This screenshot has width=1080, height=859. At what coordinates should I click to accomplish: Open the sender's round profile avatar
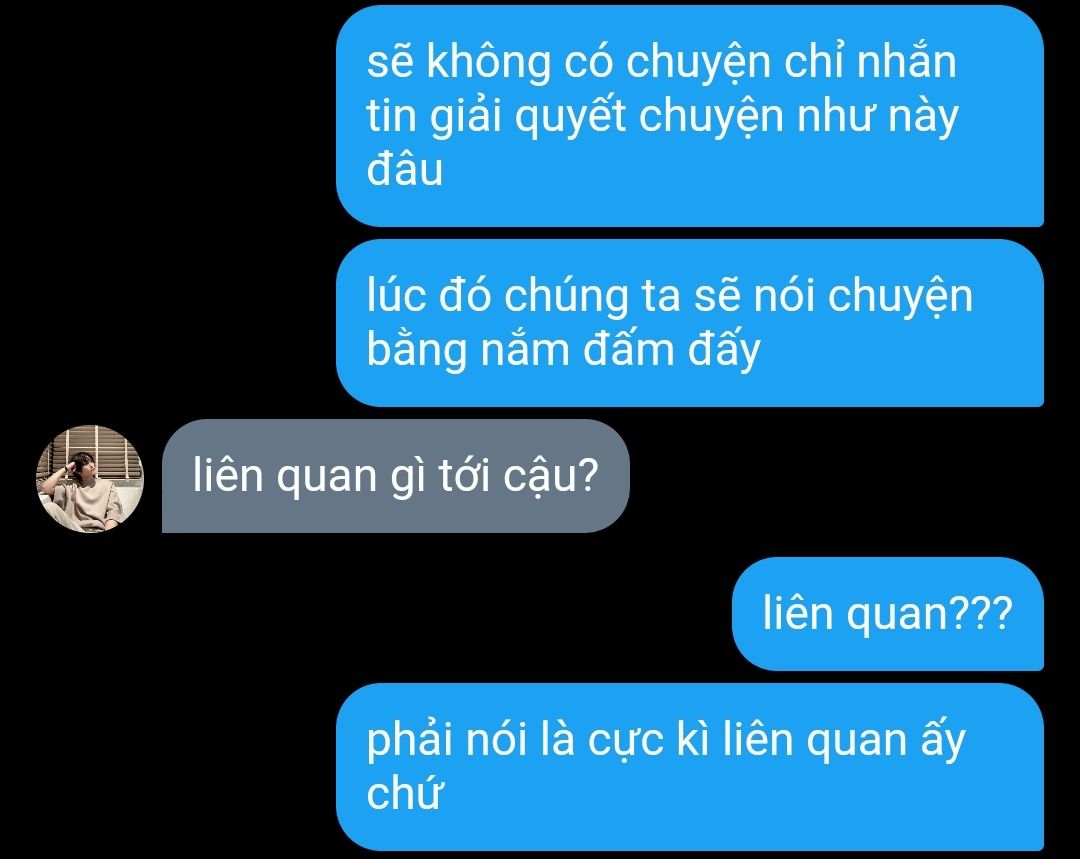[x=90, y=479]
